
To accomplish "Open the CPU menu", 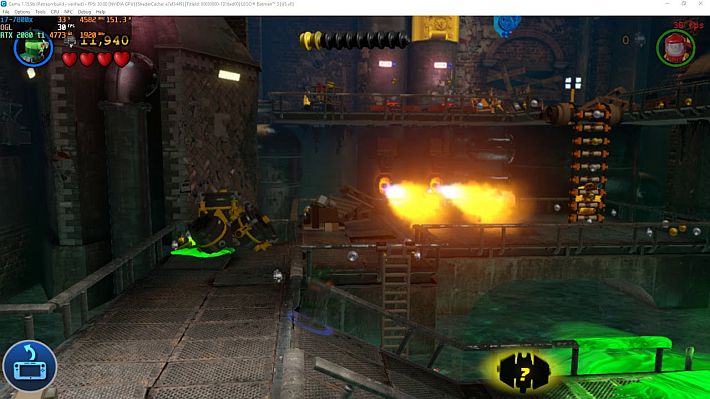I will [x=55, y=12].
